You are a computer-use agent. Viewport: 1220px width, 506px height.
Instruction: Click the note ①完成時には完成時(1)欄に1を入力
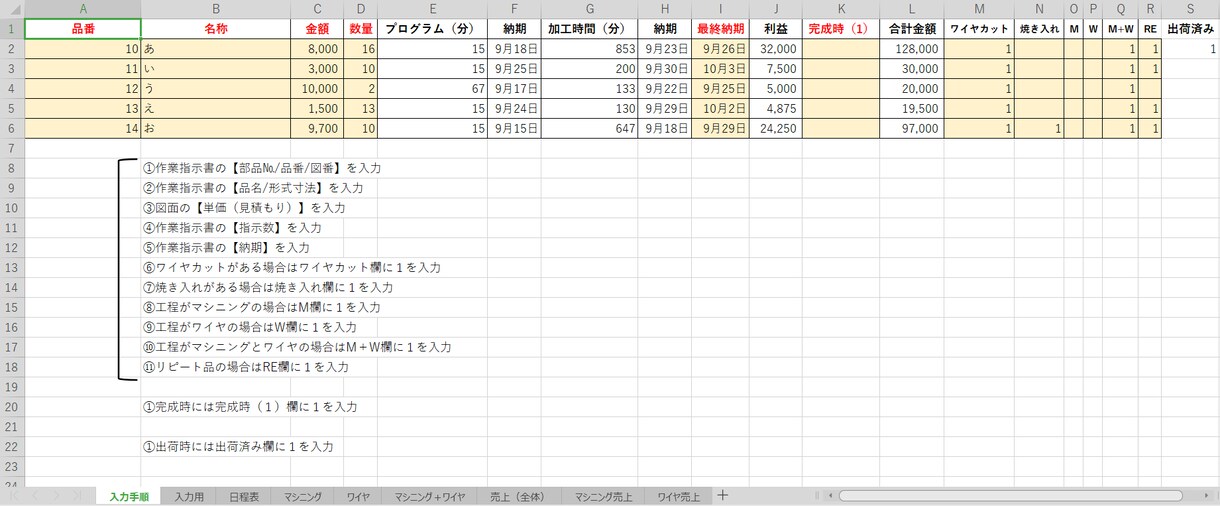(x=250, y=407)
